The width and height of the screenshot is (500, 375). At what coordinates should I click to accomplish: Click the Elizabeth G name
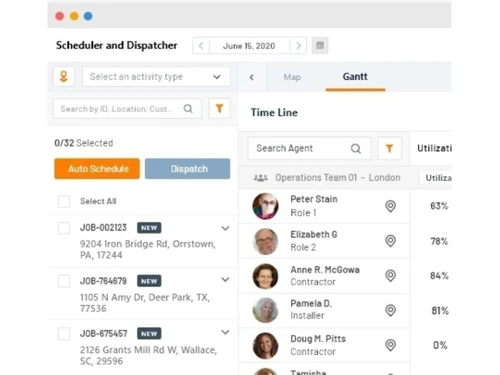point(314,234)
